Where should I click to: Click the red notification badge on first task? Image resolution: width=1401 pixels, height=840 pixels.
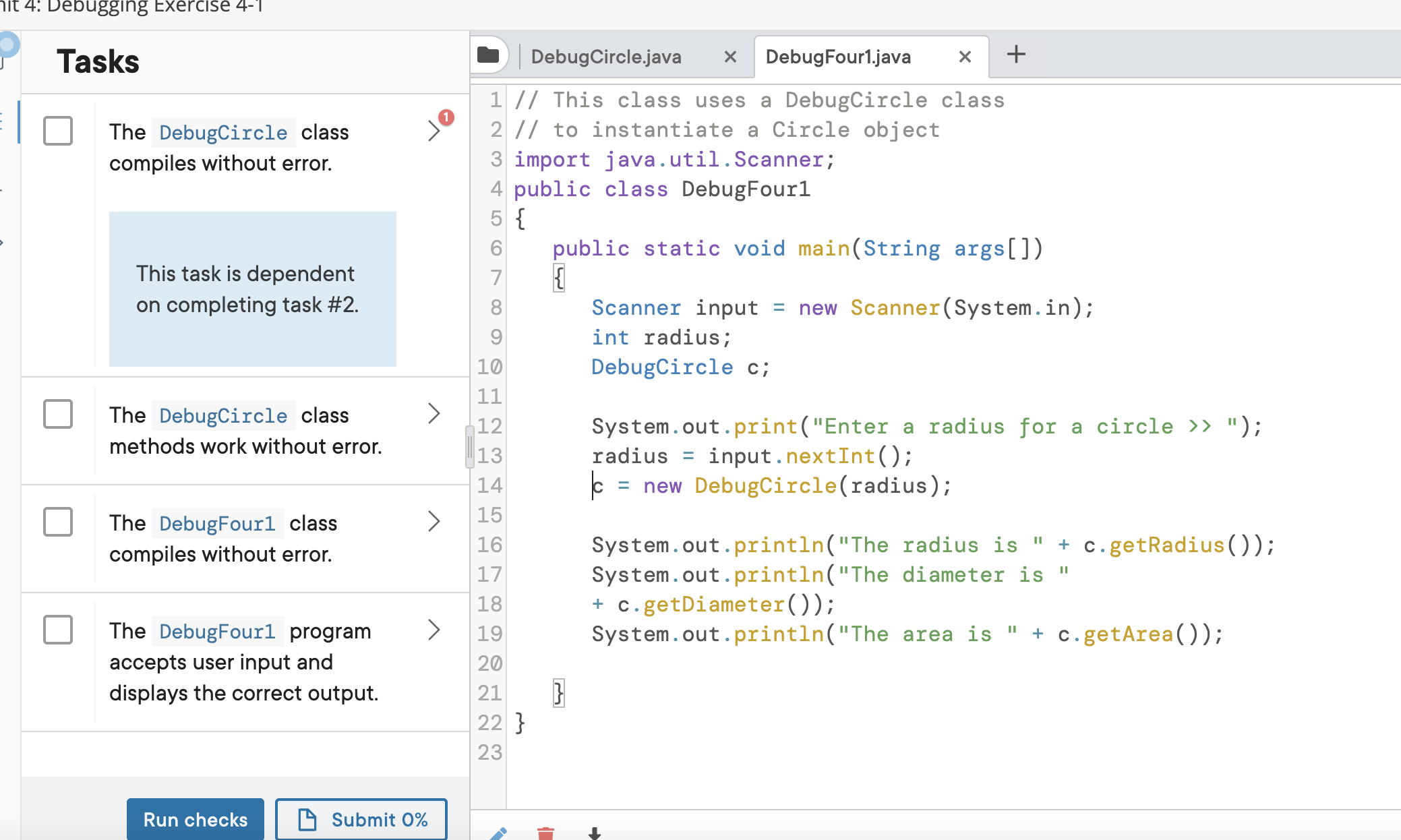pos(446,117)
